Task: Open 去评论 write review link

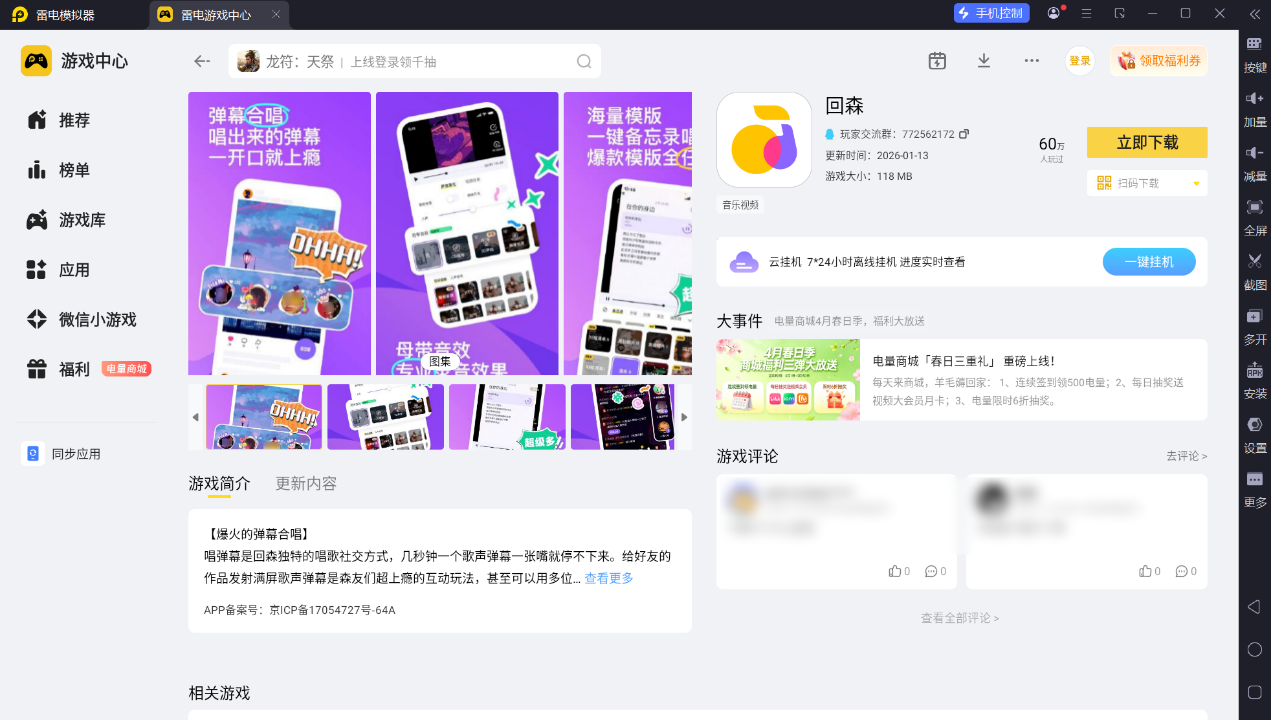Action: [x=1186, y=456]
